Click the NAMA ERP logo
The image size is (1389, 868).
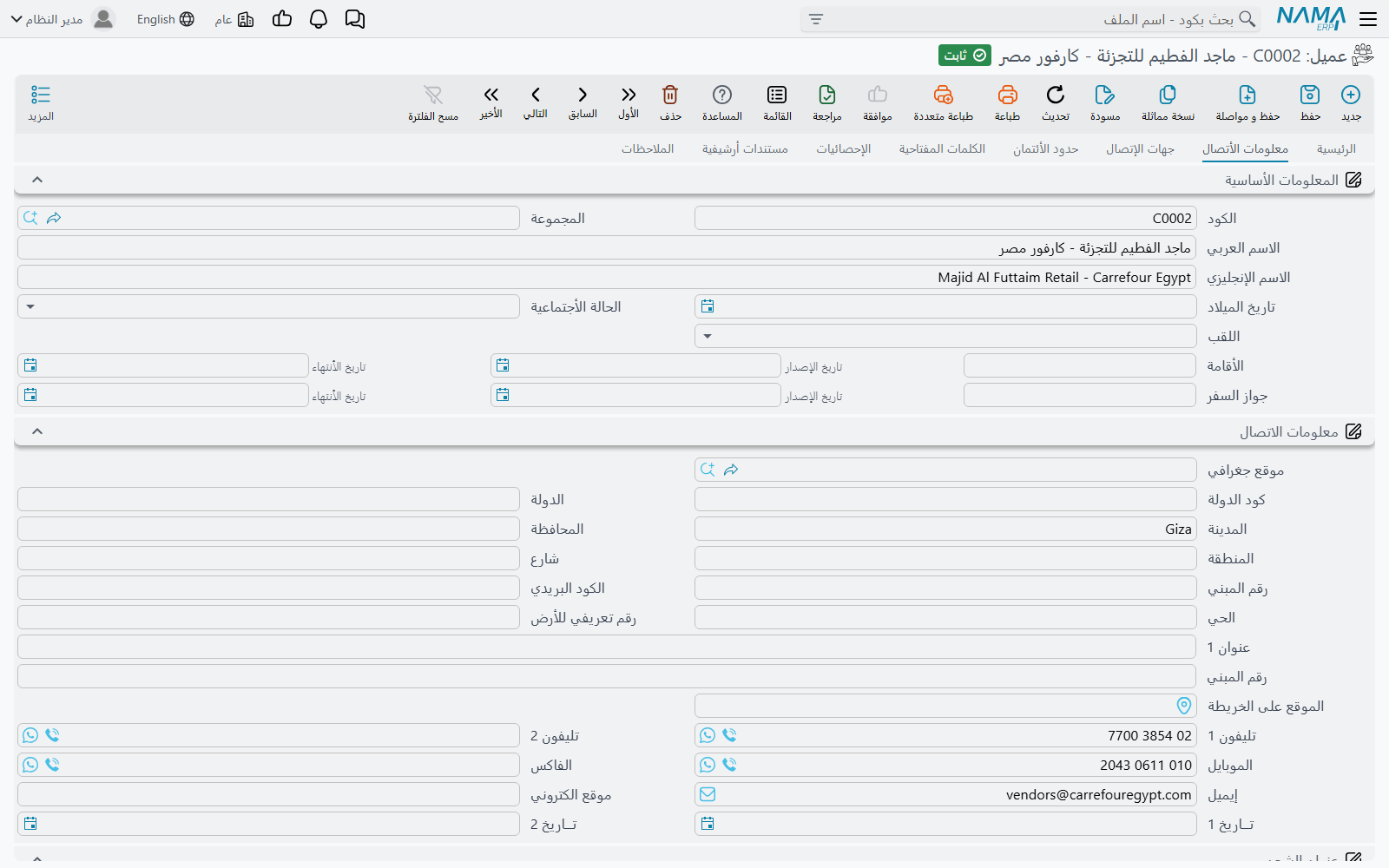coord(1311,18)
